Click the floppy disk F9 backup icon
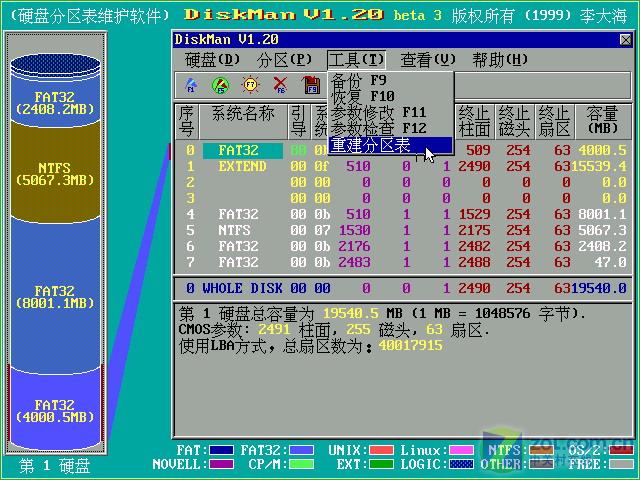The image size is (640, 480). 311,85
